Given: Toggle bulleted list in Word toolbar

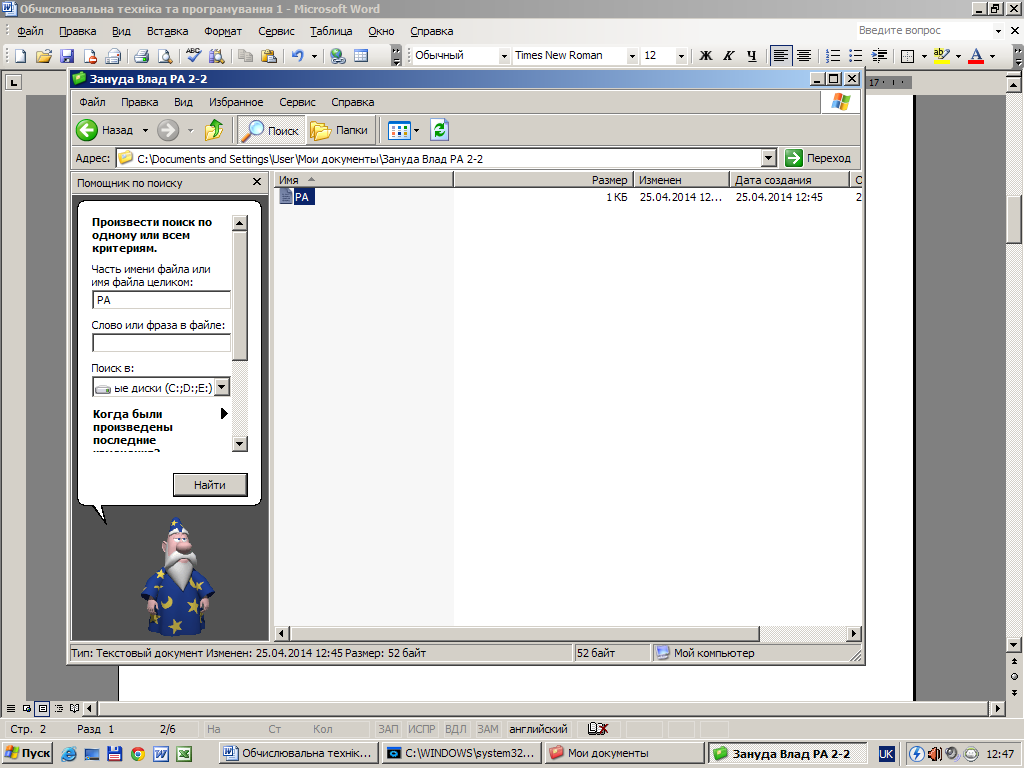Looking at the screenshot, I should (x=856, y=56).
